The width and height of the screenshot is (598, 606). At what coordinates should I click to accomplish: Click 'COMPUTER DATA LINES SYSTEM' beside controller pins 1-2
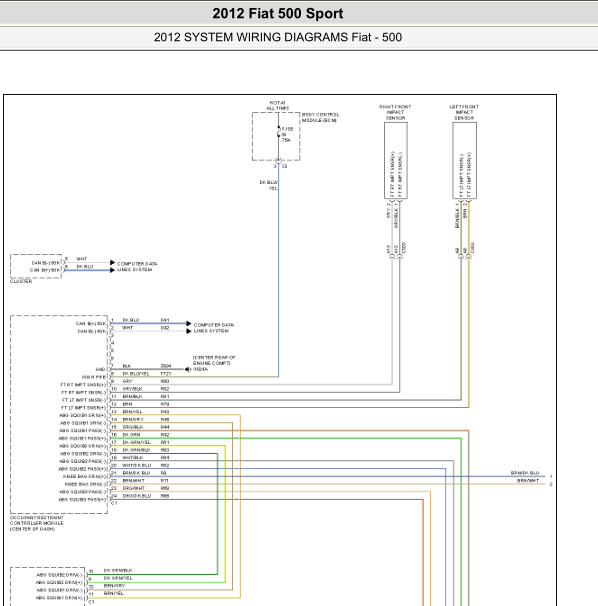213,328
